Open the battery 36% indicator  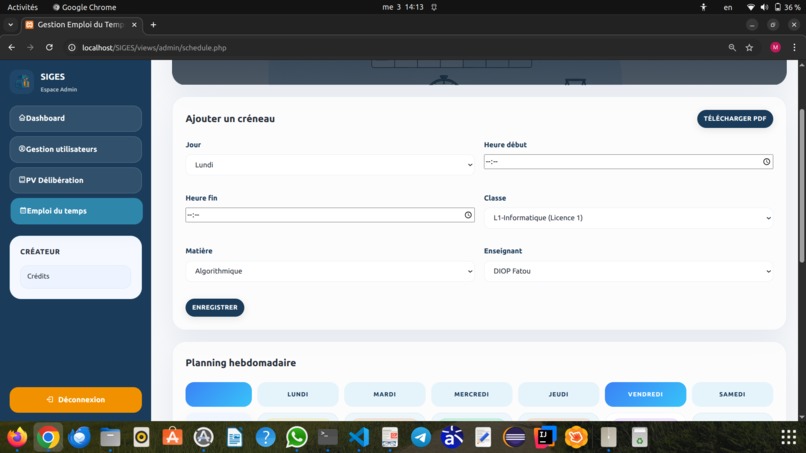point(787,7)
